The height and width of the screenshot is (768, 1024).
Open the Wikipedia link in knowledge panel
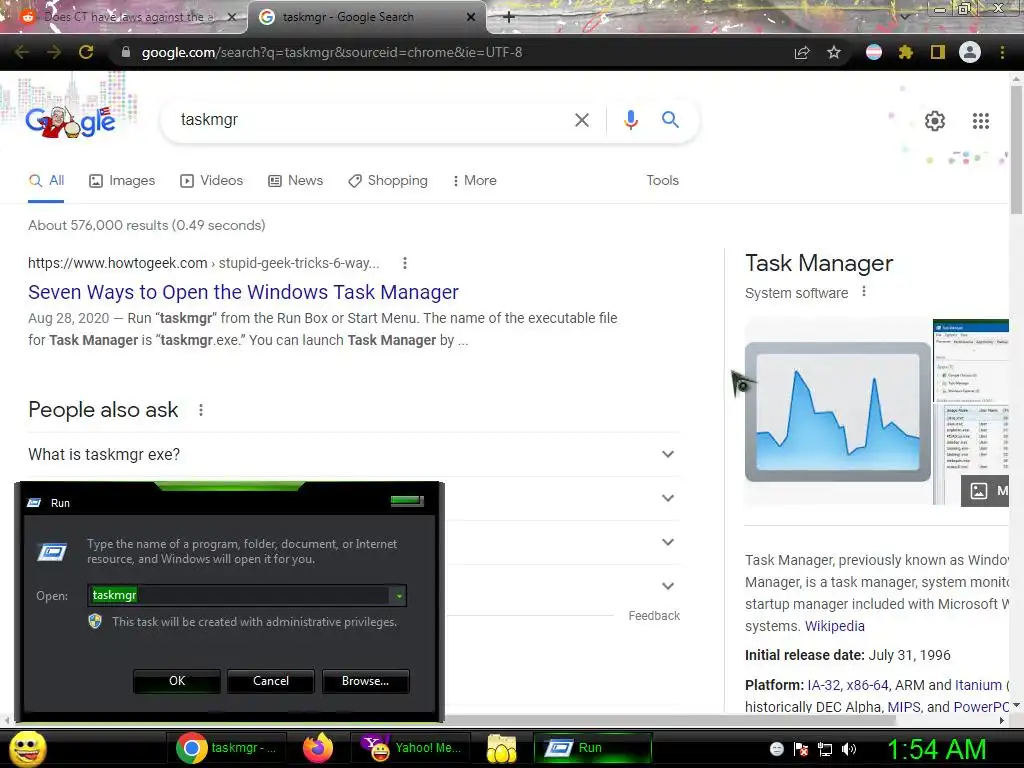coord(835,626)
